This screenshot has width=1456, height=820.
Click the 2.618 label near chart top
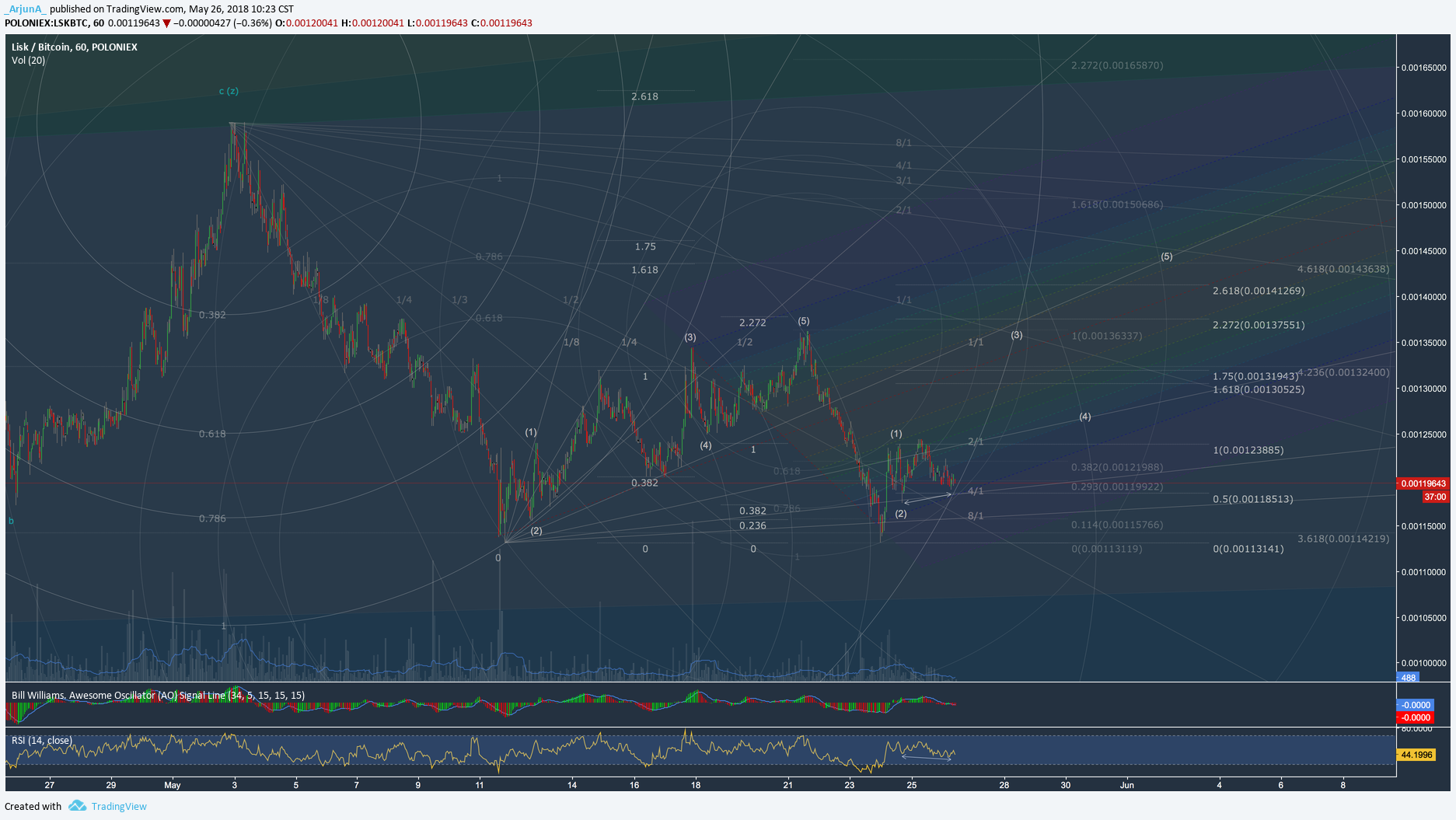coord(644,96)
